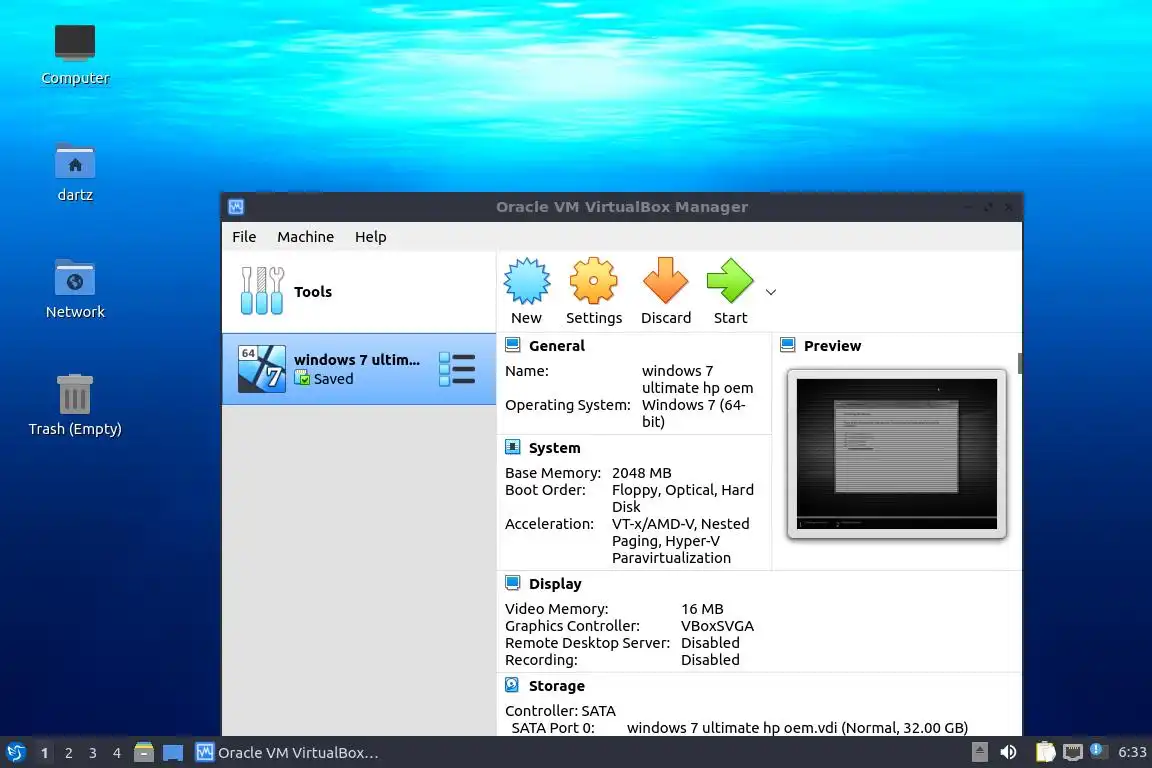1152x768 pixels.
Task: Switch to workspace 4
Action: (117, 753)
